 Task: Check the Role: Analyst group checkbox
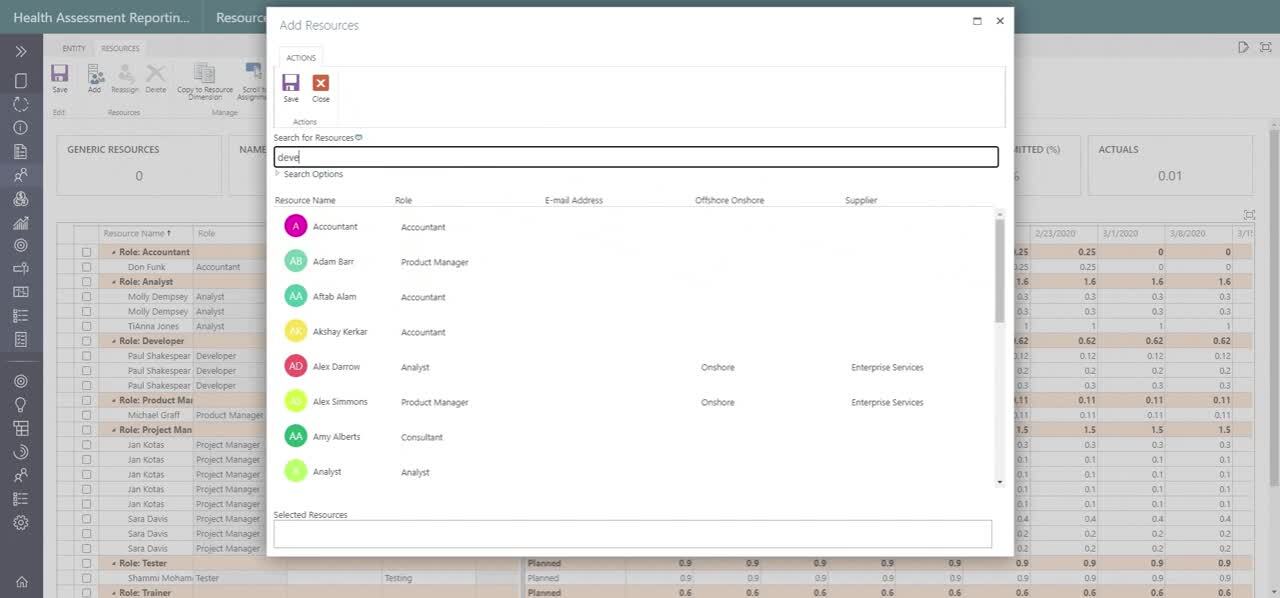[x=87, y=282]
